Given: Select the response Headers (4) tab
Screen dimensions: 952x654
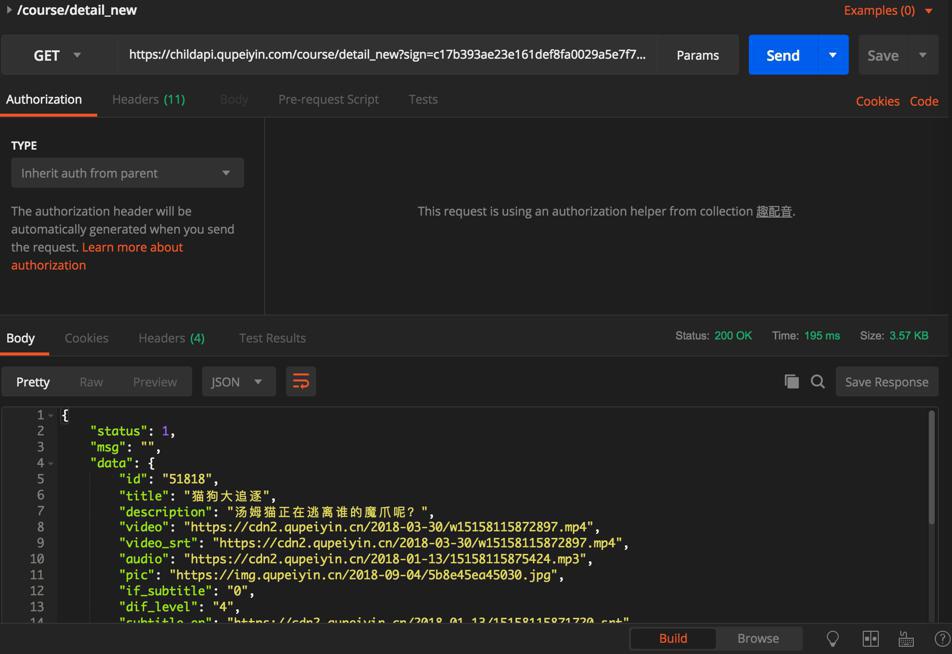Looking at the screenshot, I should pyautogui.click(x=171, y=338).
